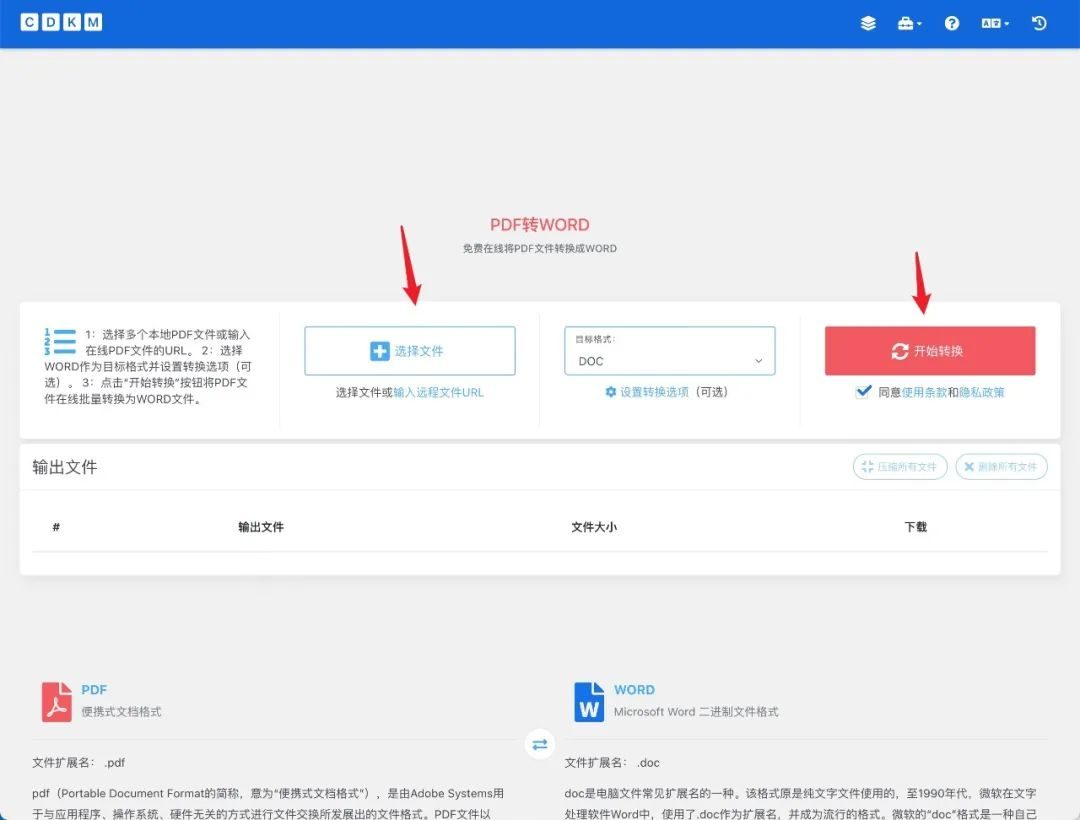Open the help question mark icon
1080x820 pixels.
click(951, 23)
